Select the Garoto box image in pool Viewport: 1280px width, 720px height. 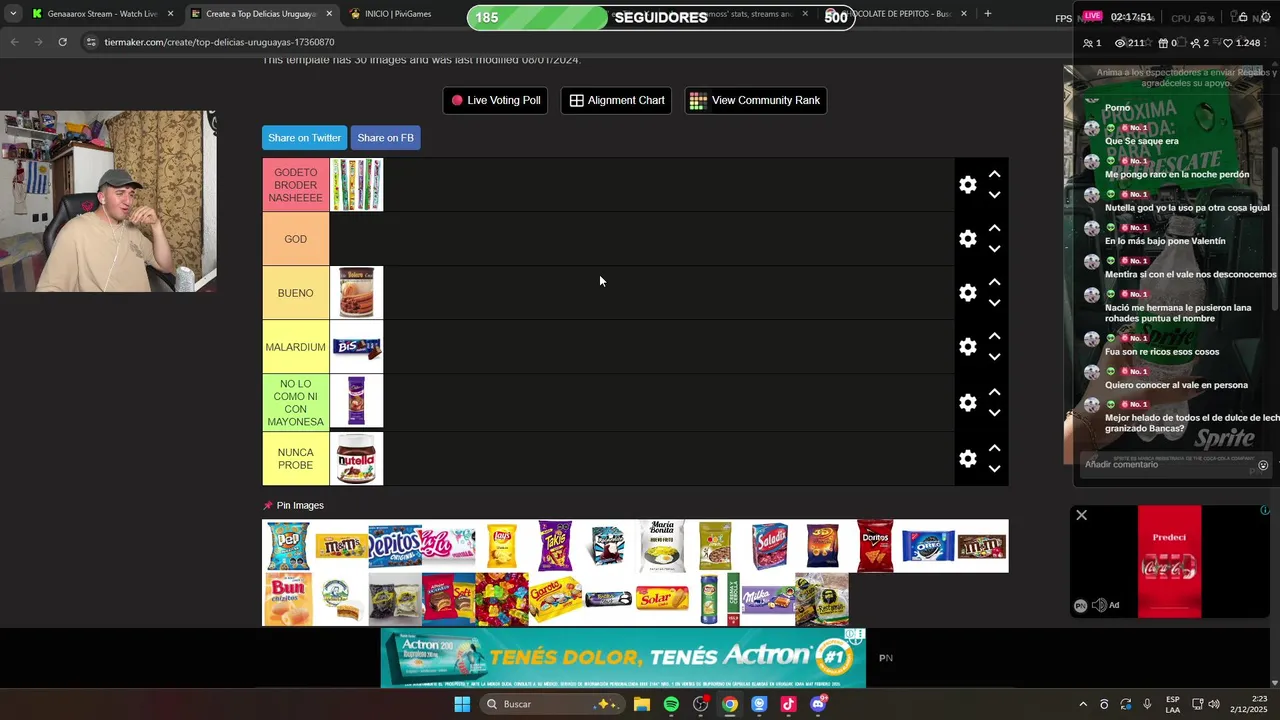(x=555, y=599)
